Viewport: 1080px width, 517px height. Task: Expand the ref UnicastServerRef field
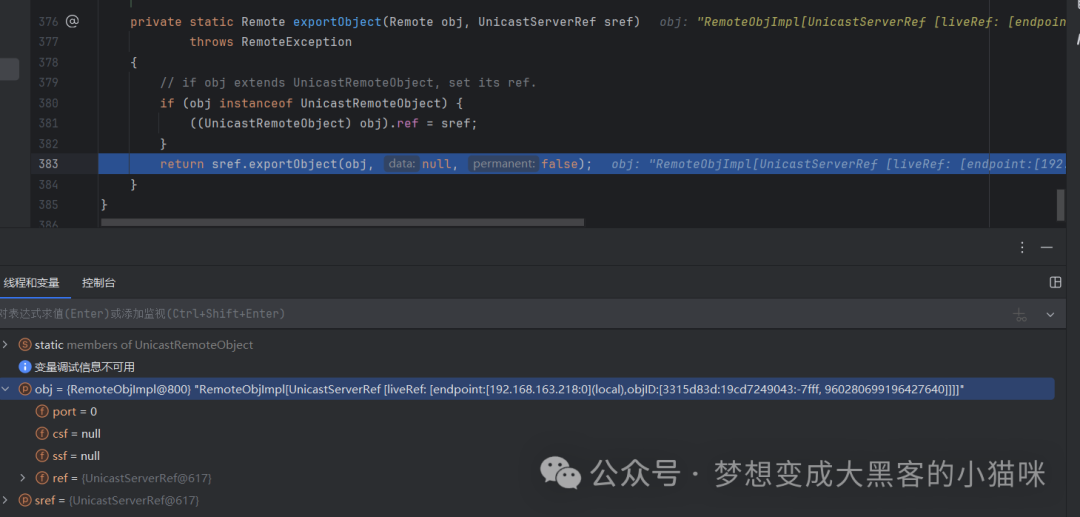23,477
